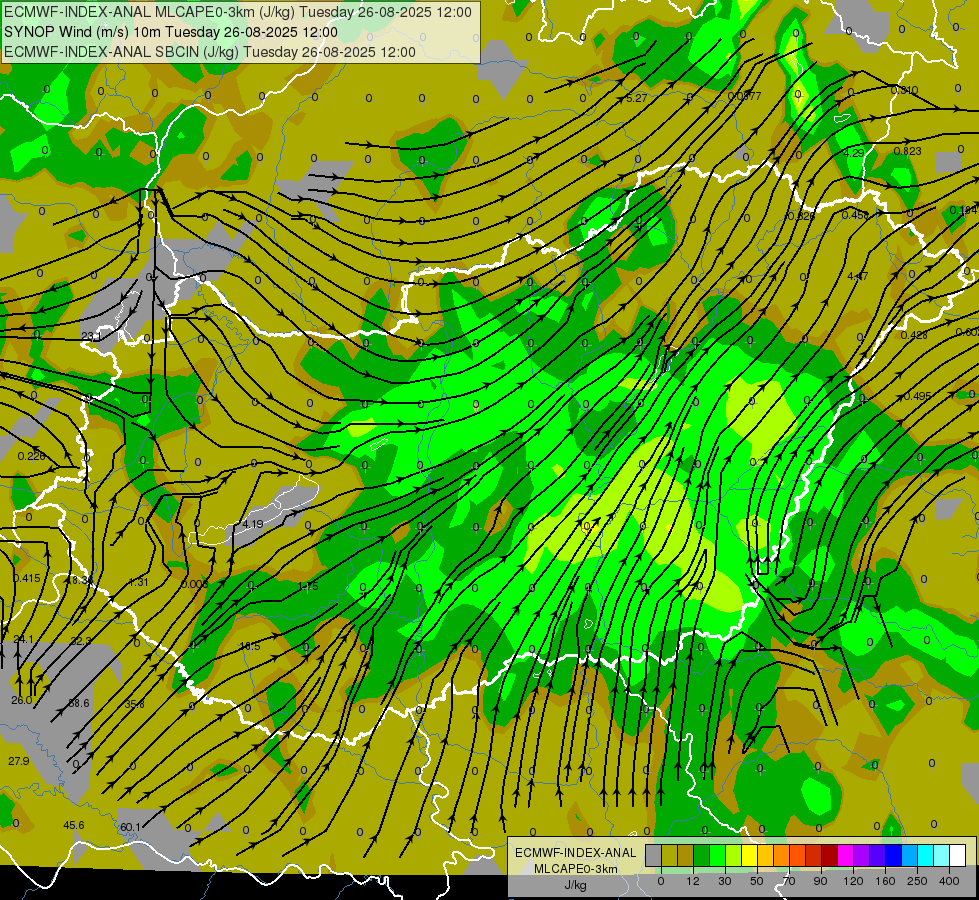Click the map value 1.31
Viewport: 979px width, 900px height.
click(138, 582)
